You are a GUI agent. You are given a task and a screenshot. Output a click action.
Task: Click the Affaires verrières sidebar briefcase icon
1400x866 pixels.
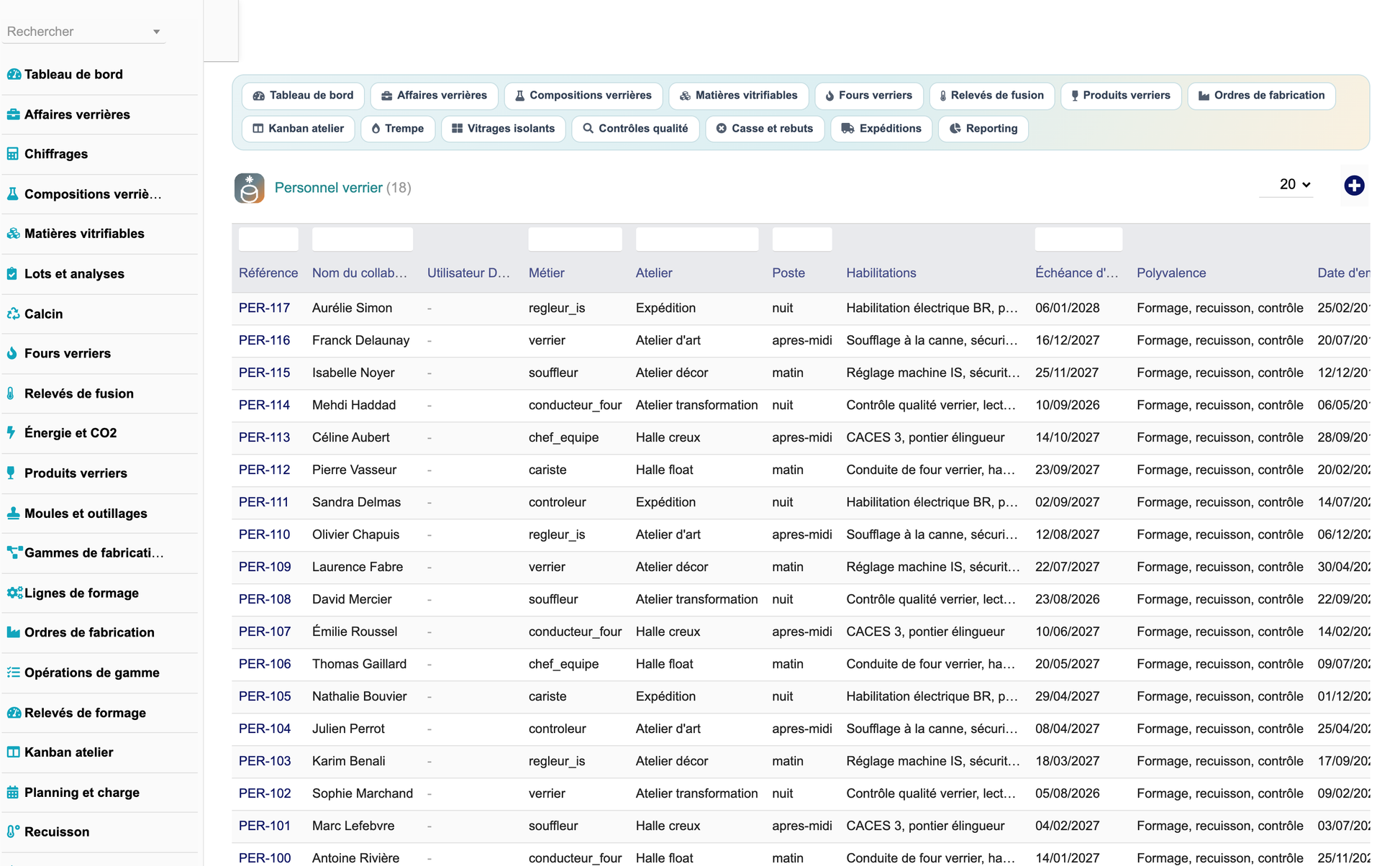click(x=13, y=114)
